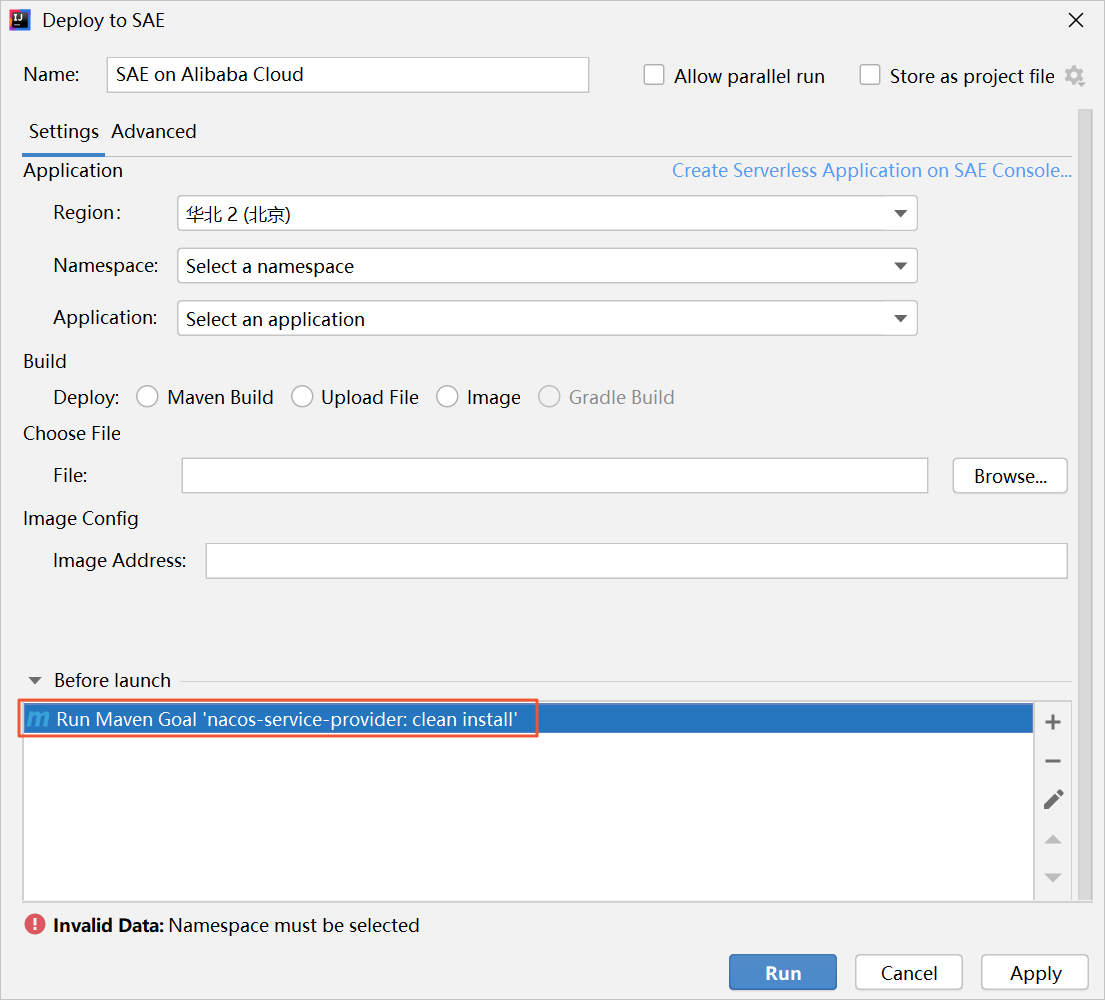1105x1000 pixels.
Task: Focus the Image Address input field
Action: (x=636, y=561)
